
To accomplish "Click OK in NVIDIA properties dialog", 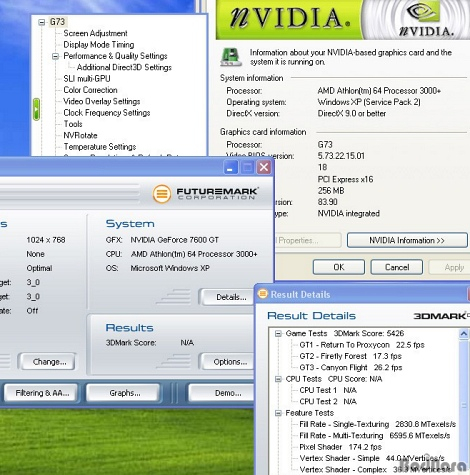I will pos(339,267).
